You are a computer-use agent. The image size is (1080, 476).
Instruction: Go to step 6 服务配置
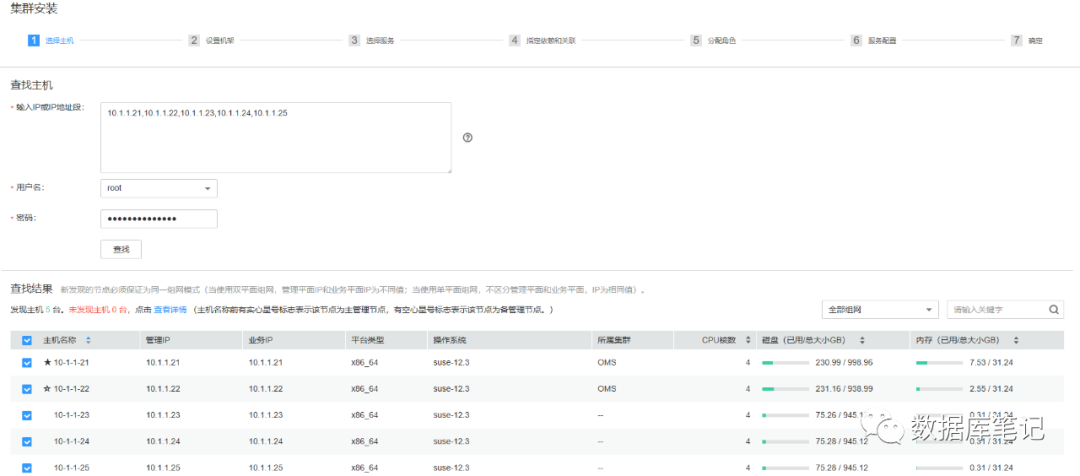click(874, 41)
